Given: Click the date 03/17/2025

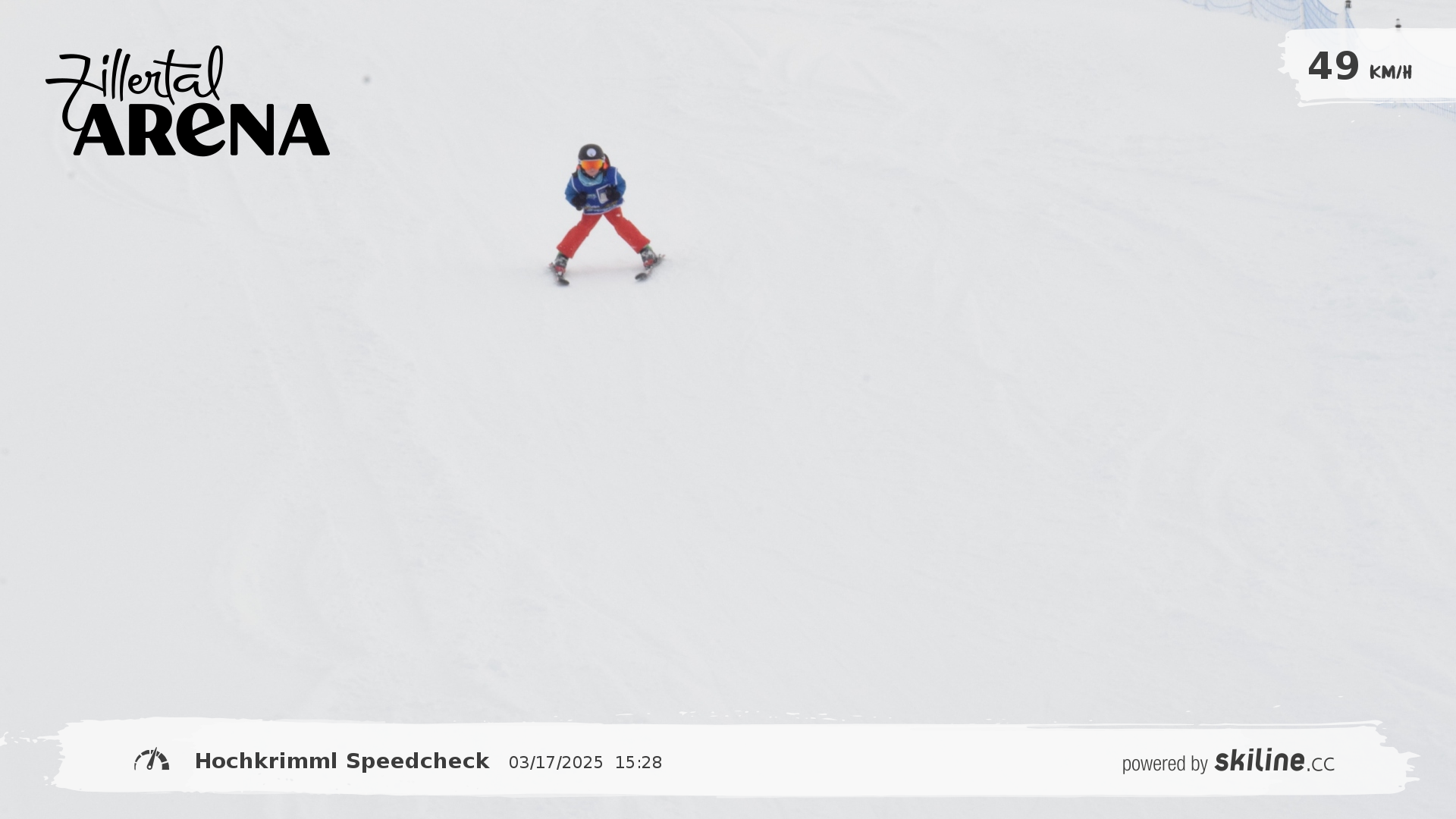Looking at the screenshot, I should point(556,763).
